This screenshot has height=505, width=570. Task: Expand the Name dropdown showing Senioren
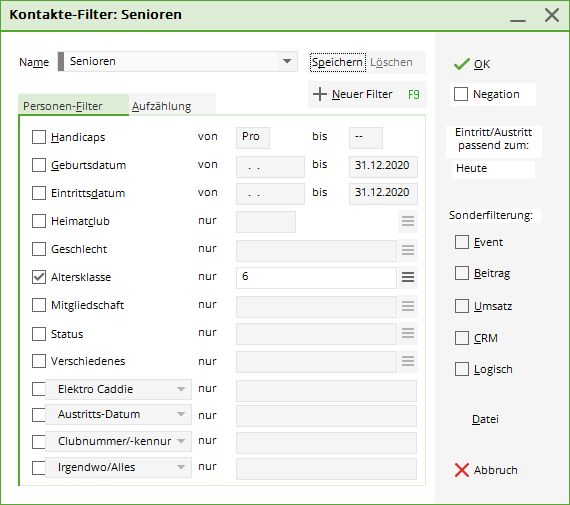click(x=287, y=61)
